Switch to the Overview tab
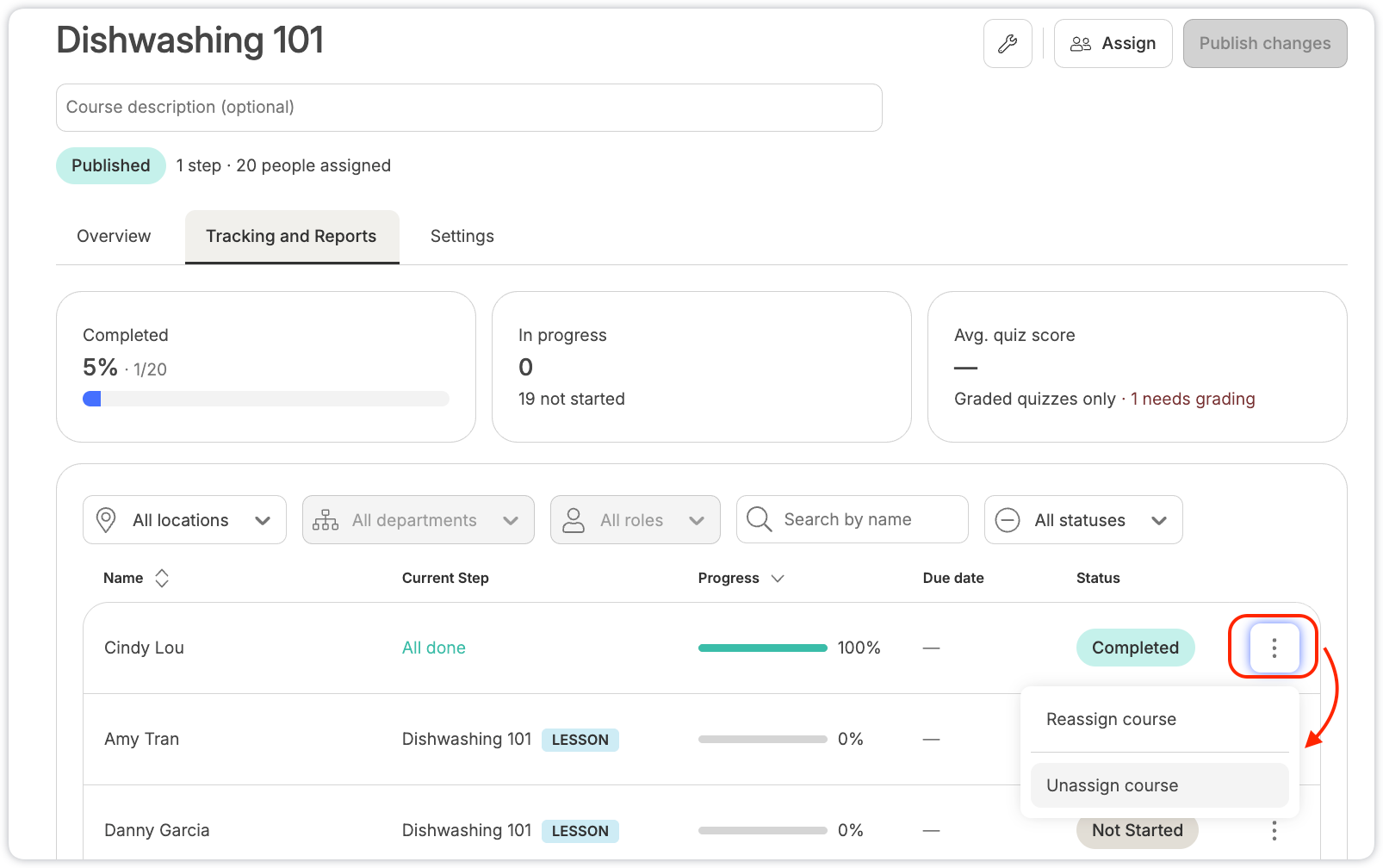The image size is (1383, 868). [114, 236]
